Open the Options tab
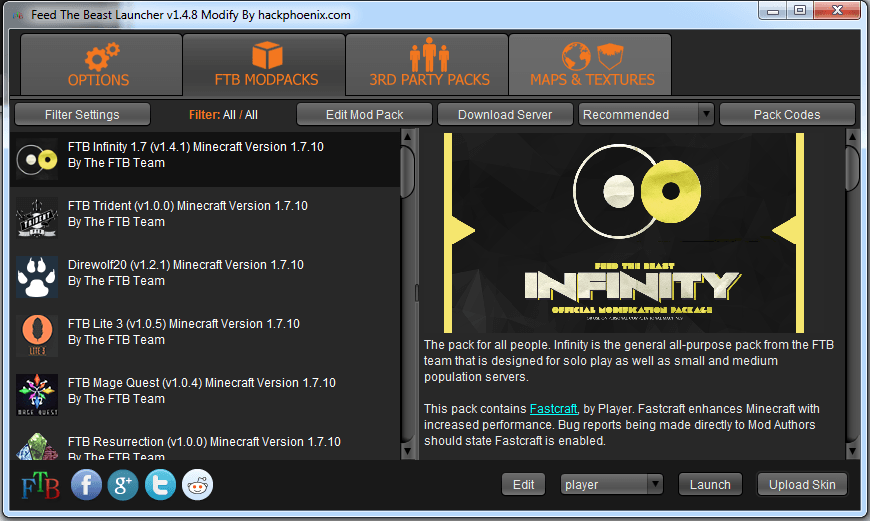 (101, 64)
